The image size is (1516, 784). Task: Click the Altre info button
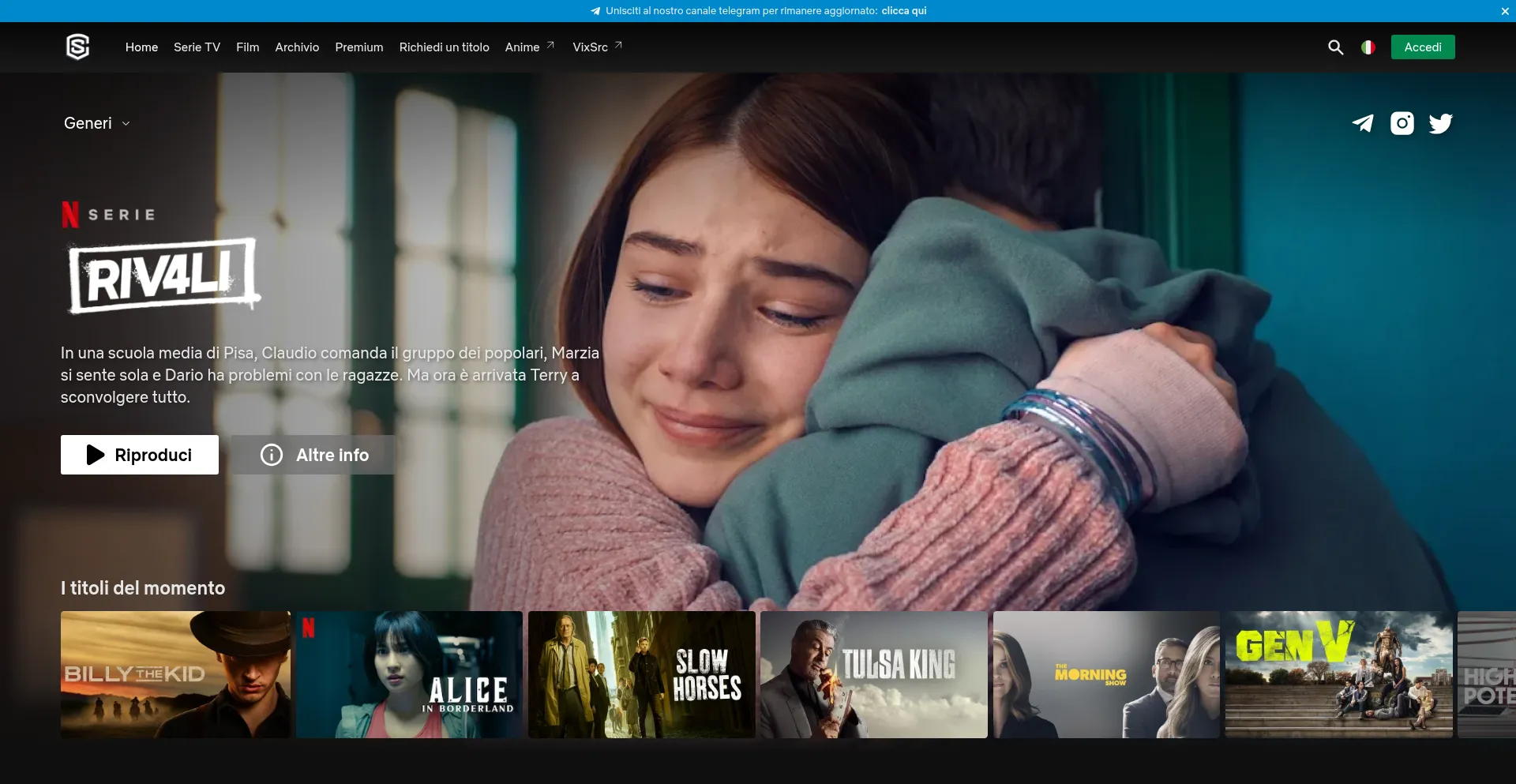click(x=314, y=455)
